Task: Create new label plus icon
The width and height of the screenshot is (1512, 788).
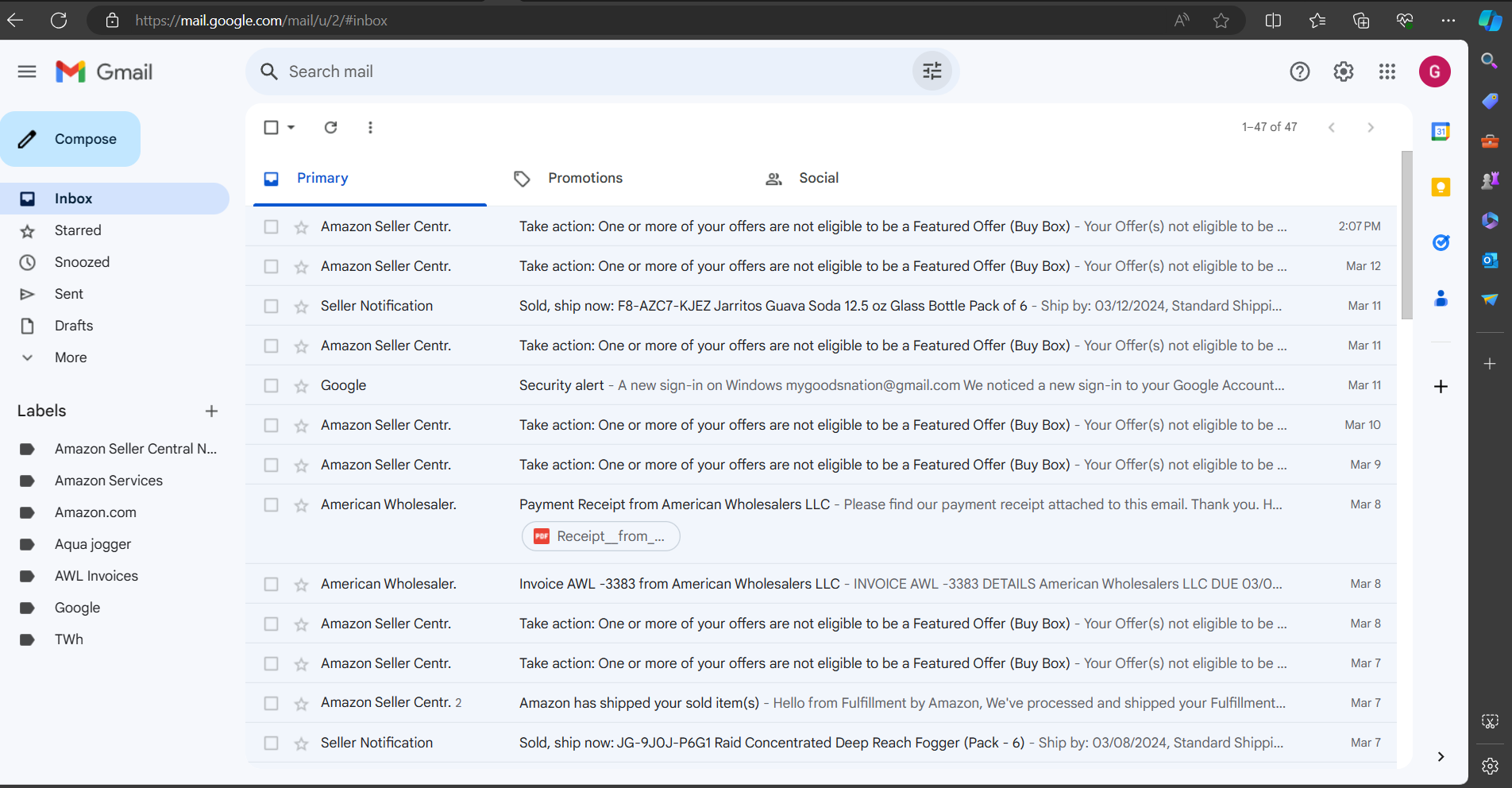Action: coord(211,411)
